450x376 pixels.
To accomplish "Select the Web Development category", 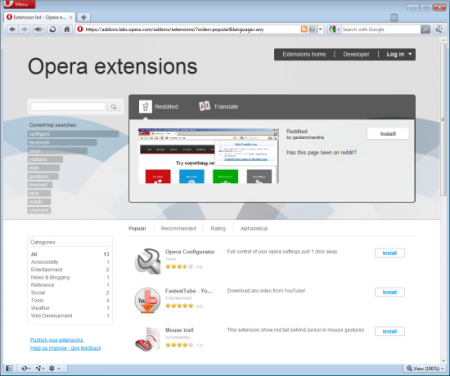I will pos(70,316).
